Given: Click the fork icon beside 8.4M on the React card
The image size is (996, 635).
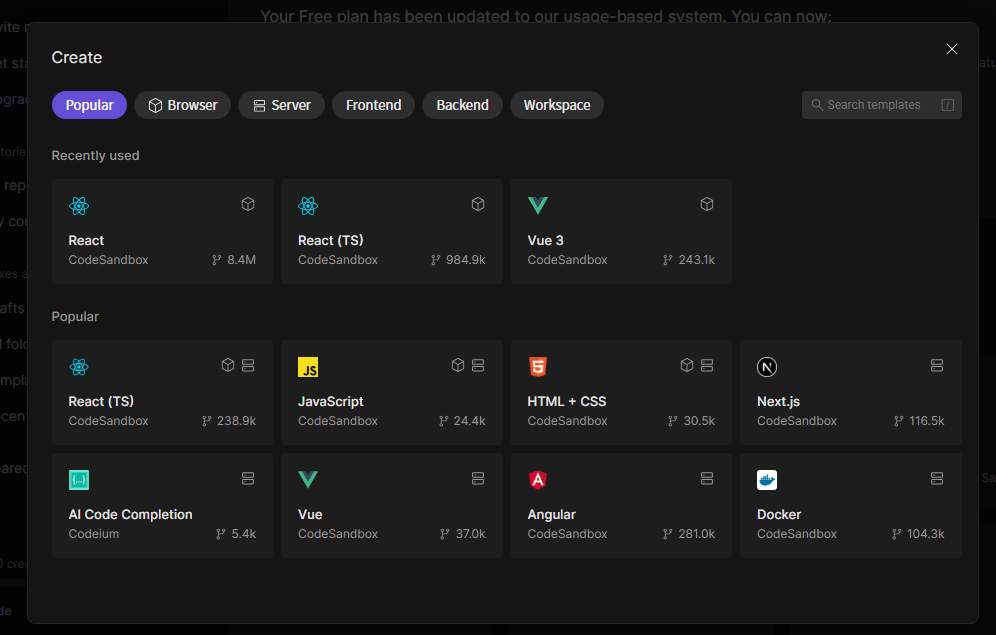Looking at the screenshot, I should [217, 260].
